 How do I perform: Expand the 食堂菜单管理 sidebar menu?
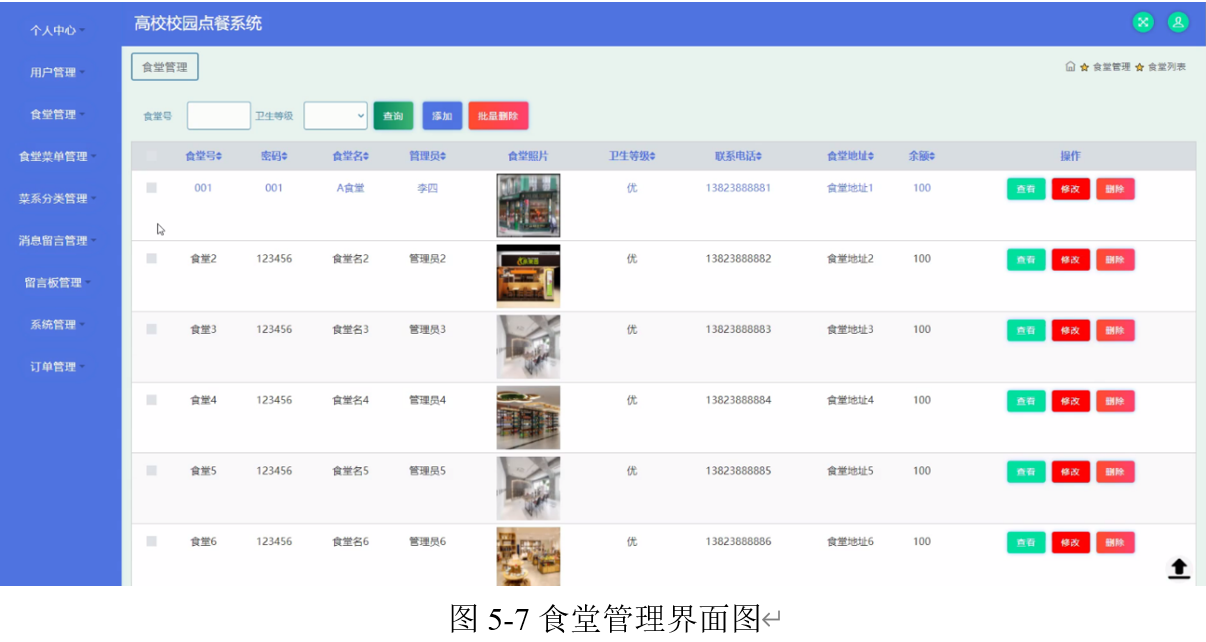pos(55,156)
